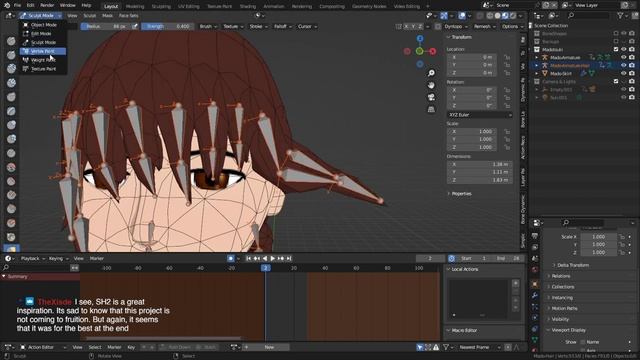
Task: Lock the Location X property
Action: click(507, 57)
